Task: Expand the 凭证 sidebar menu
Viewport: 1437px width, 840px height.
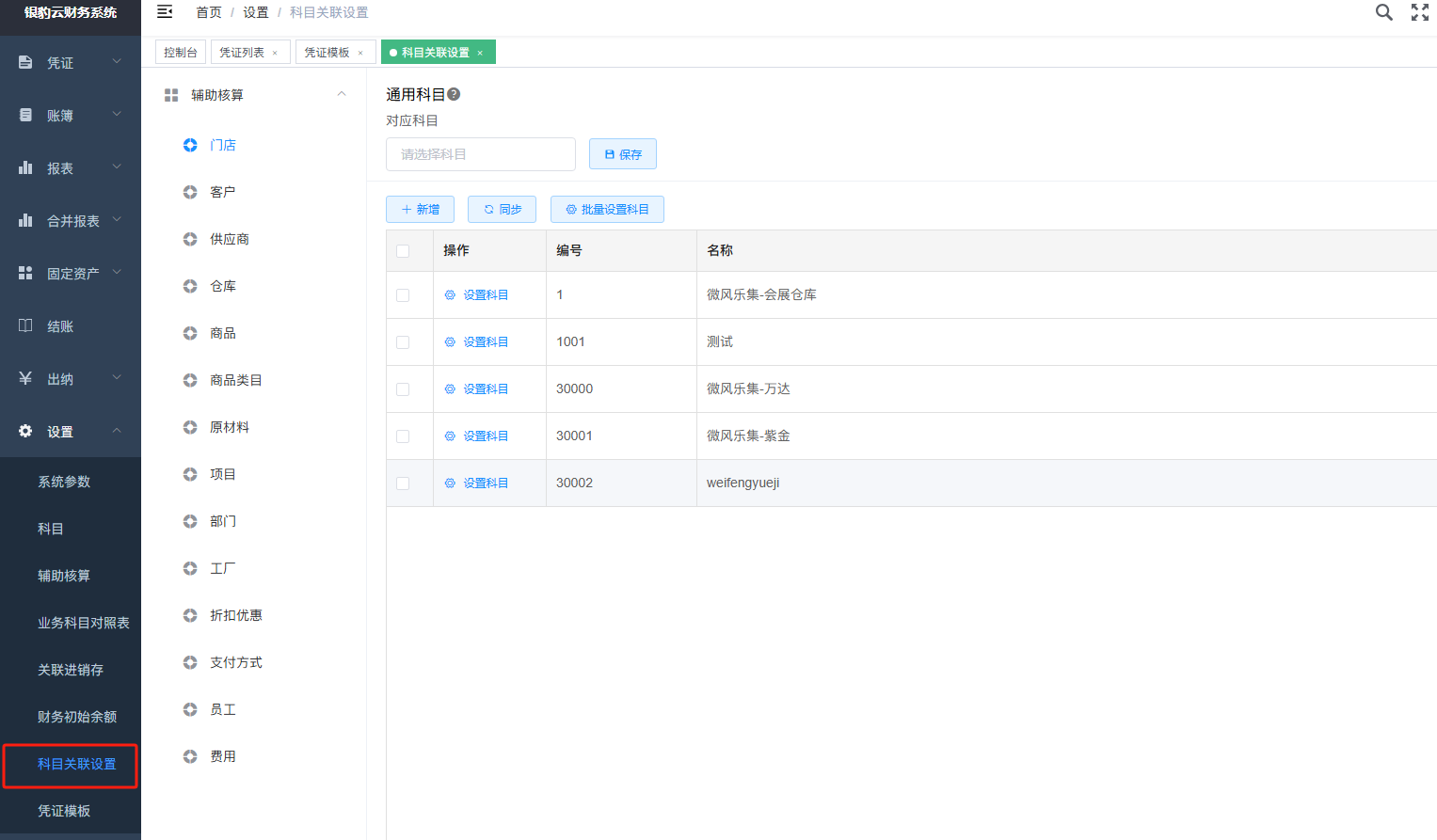Action: [71, 62]
